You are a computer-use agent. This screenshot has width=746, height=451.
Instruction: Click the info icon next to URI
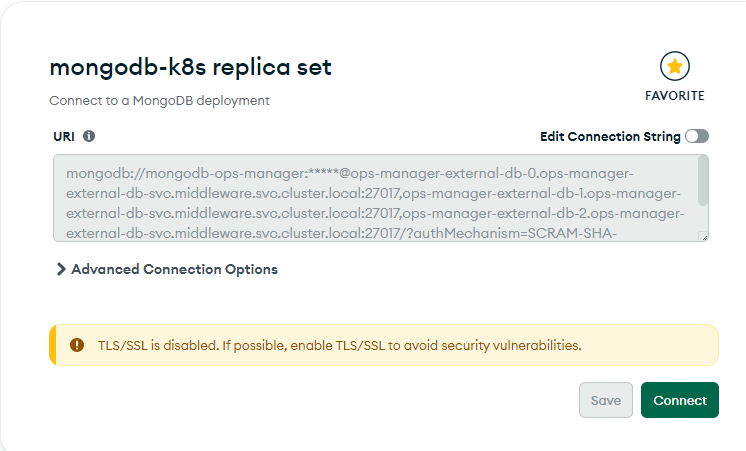click(x=89, y=136)
